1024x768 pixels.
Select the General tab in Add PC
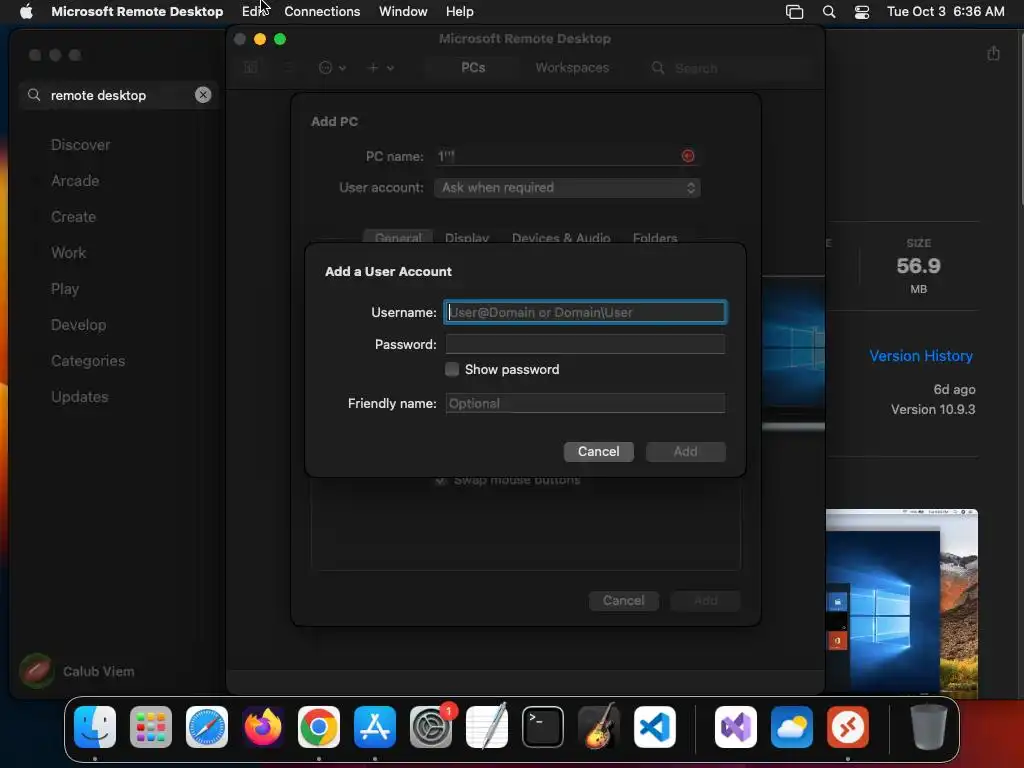tap(398, 238)
